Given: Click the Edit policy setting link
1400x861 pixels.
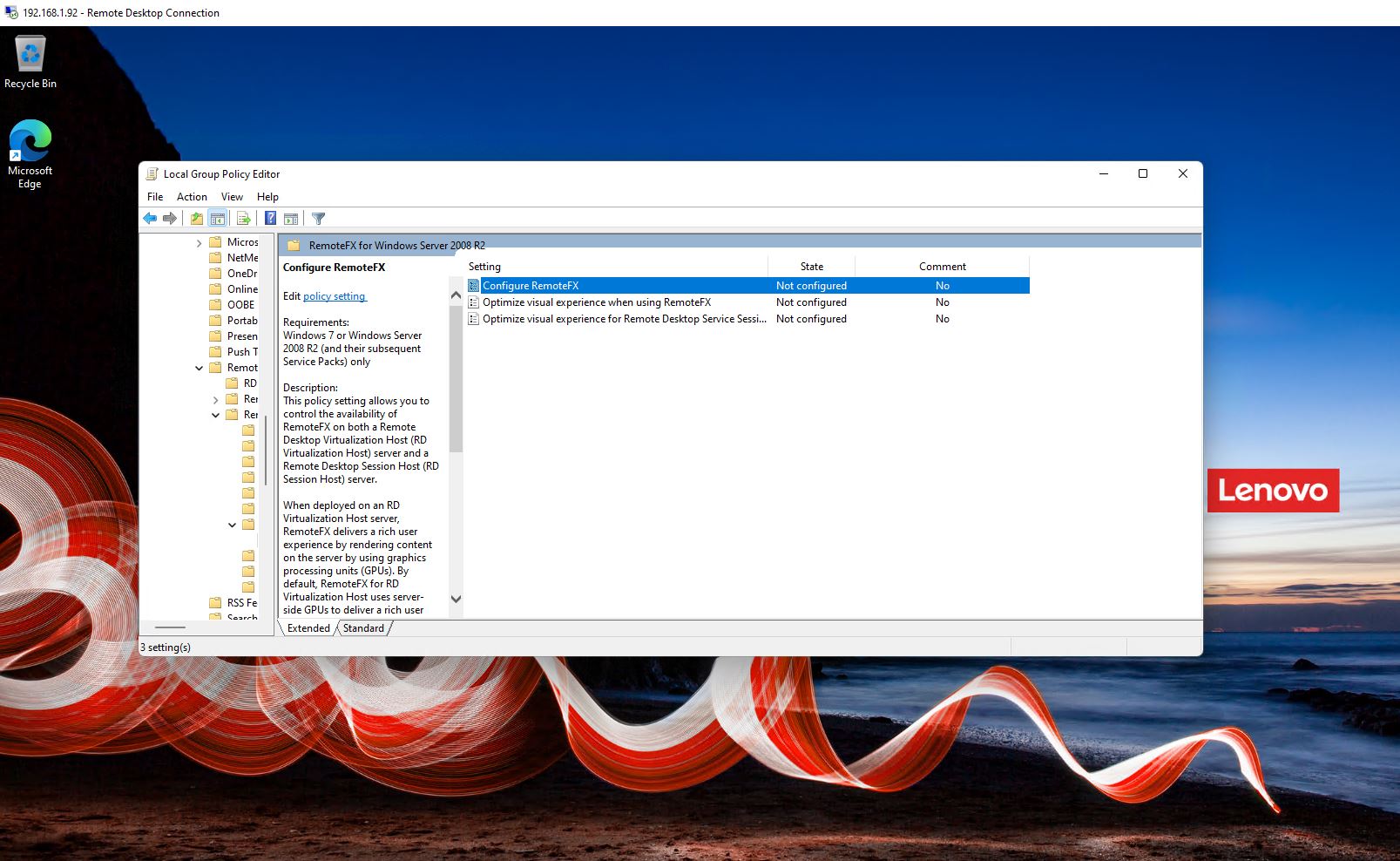Looking at the screenshot, I should click(335, 296).
